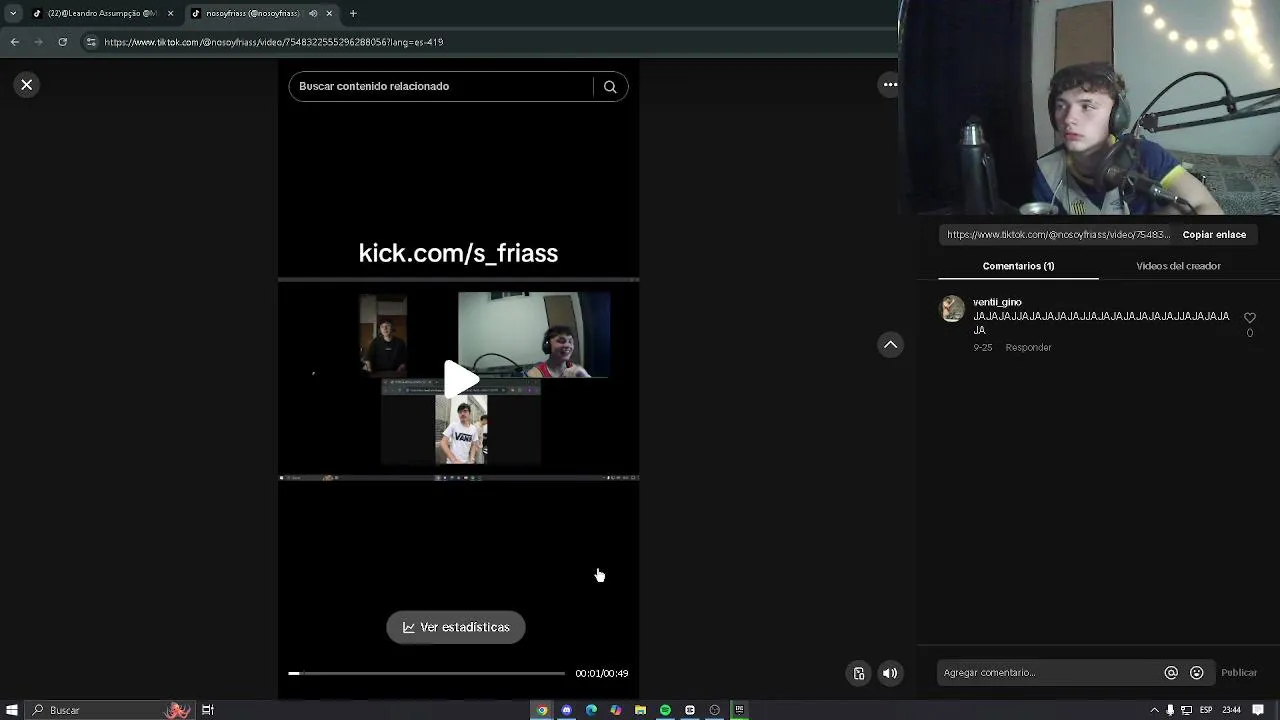Change ESP keyboard language in tray
This screenshot has width=1280, height=720.
pos(1206,710)
